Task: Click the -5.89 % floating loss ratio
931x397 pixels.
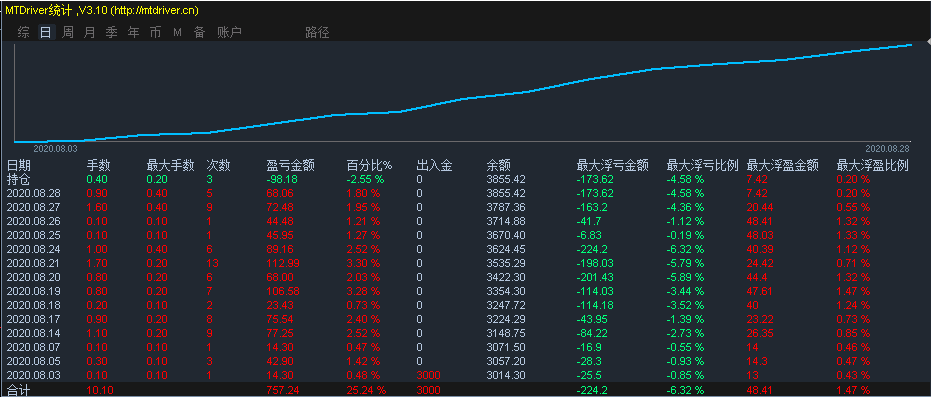Action: tap(686, 277)
